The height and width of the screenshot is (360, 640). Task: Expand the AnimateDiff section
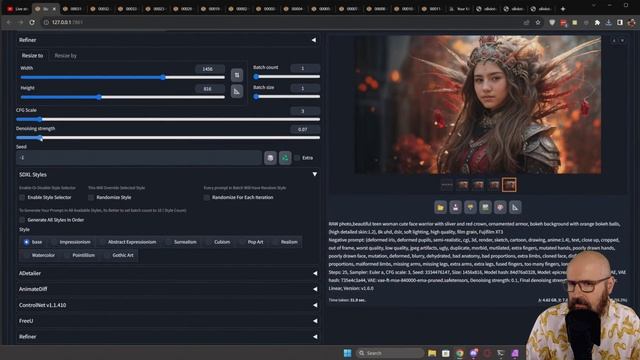[x=315, y=289]
